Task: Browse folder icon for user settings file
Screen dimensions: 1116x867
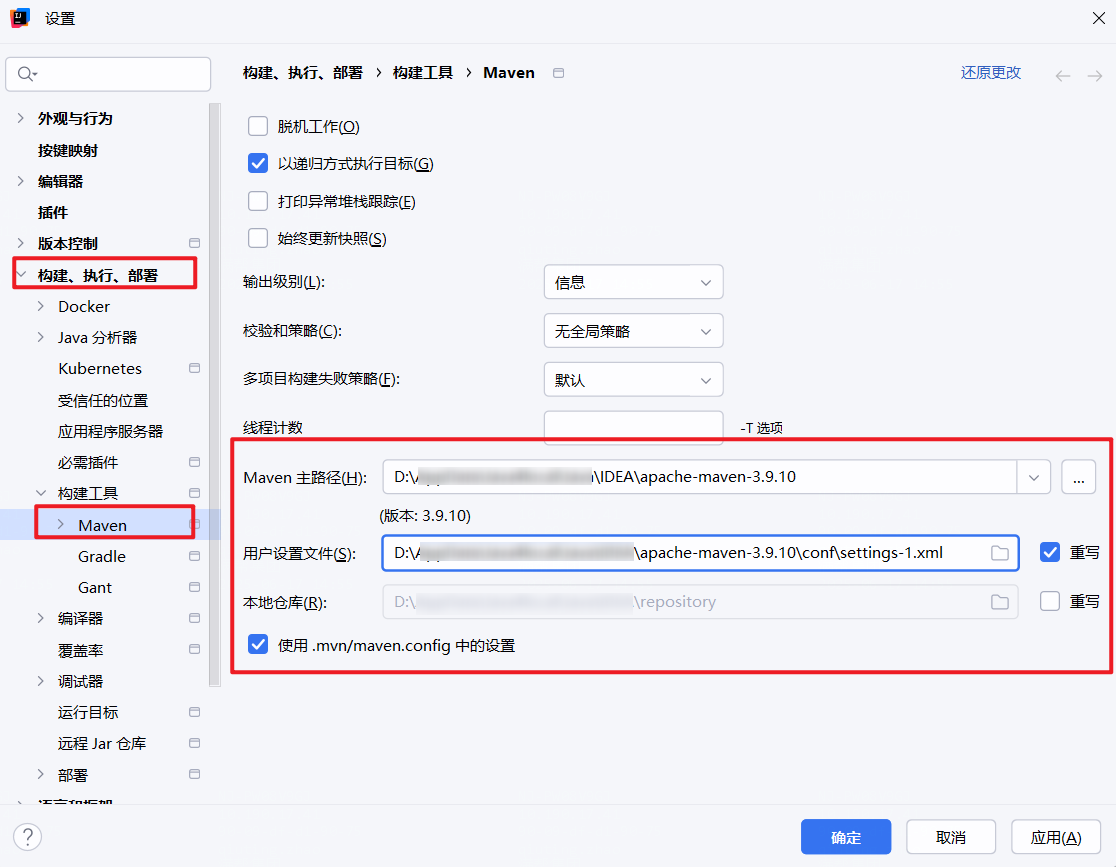Action: click(1000, 553)
